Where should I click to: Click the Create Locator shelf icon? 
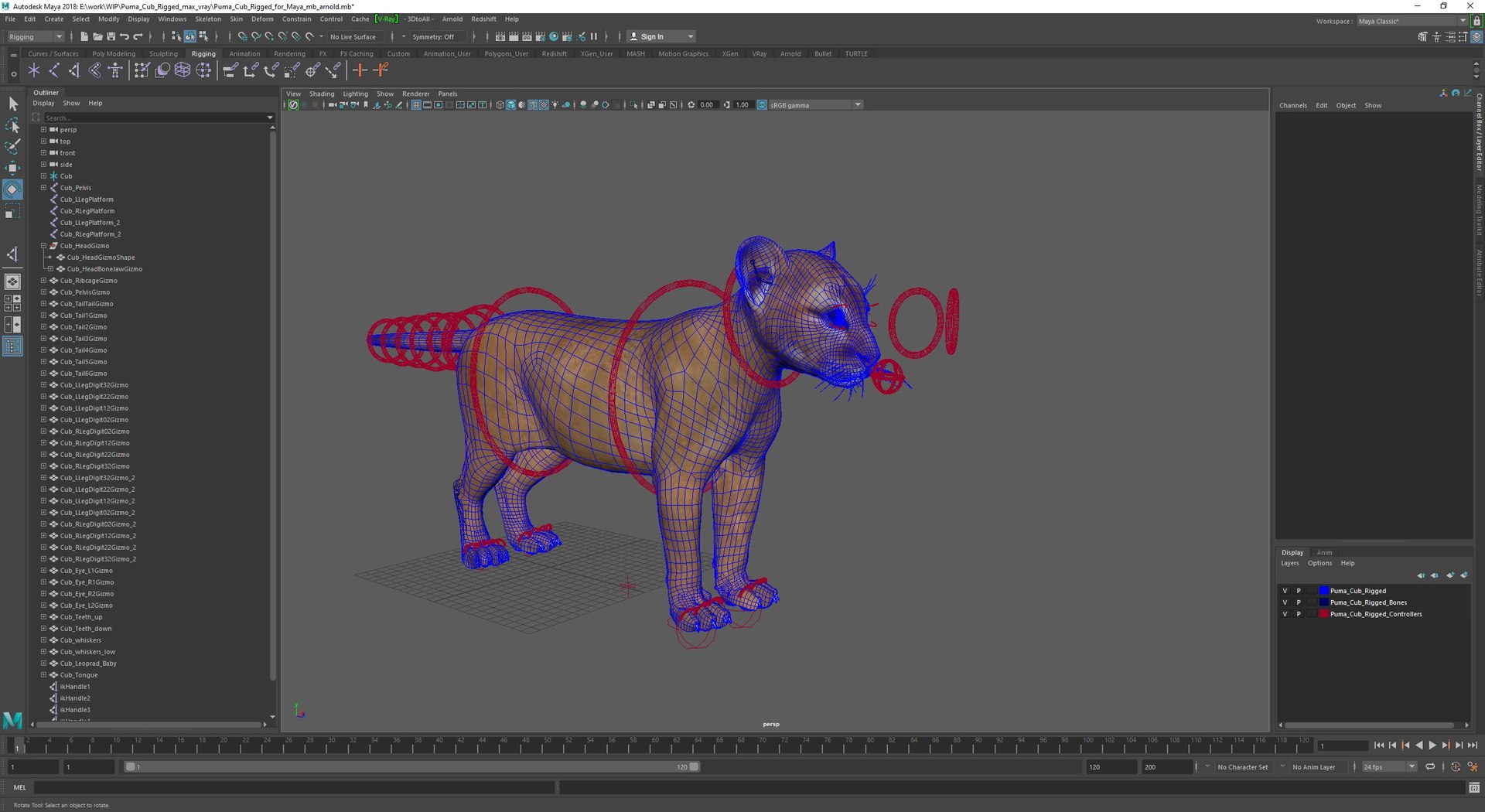(34, 70)
